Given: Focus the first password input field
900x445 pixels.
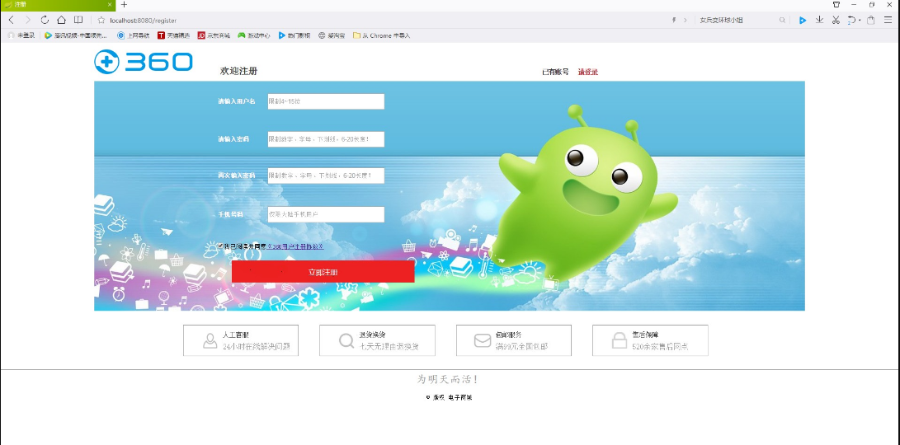Looking at the screenshot, I should click(x=326, y=140).
